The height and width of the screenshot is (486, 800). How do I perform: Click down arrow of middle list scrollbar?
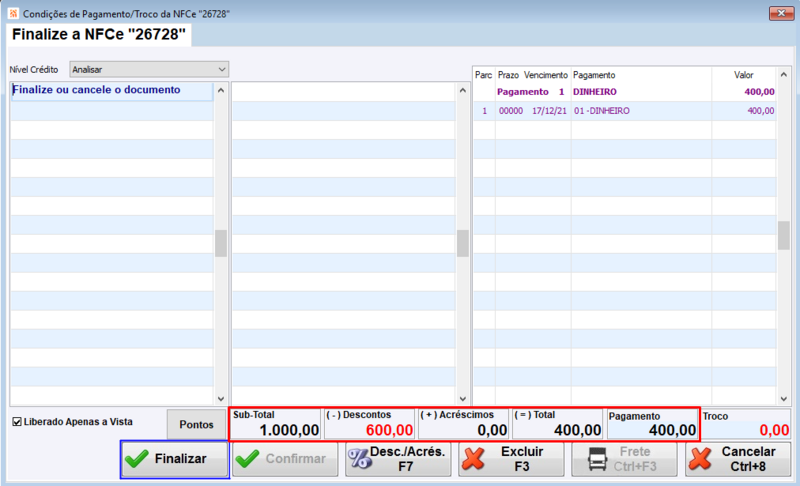(x=463, y=399)
